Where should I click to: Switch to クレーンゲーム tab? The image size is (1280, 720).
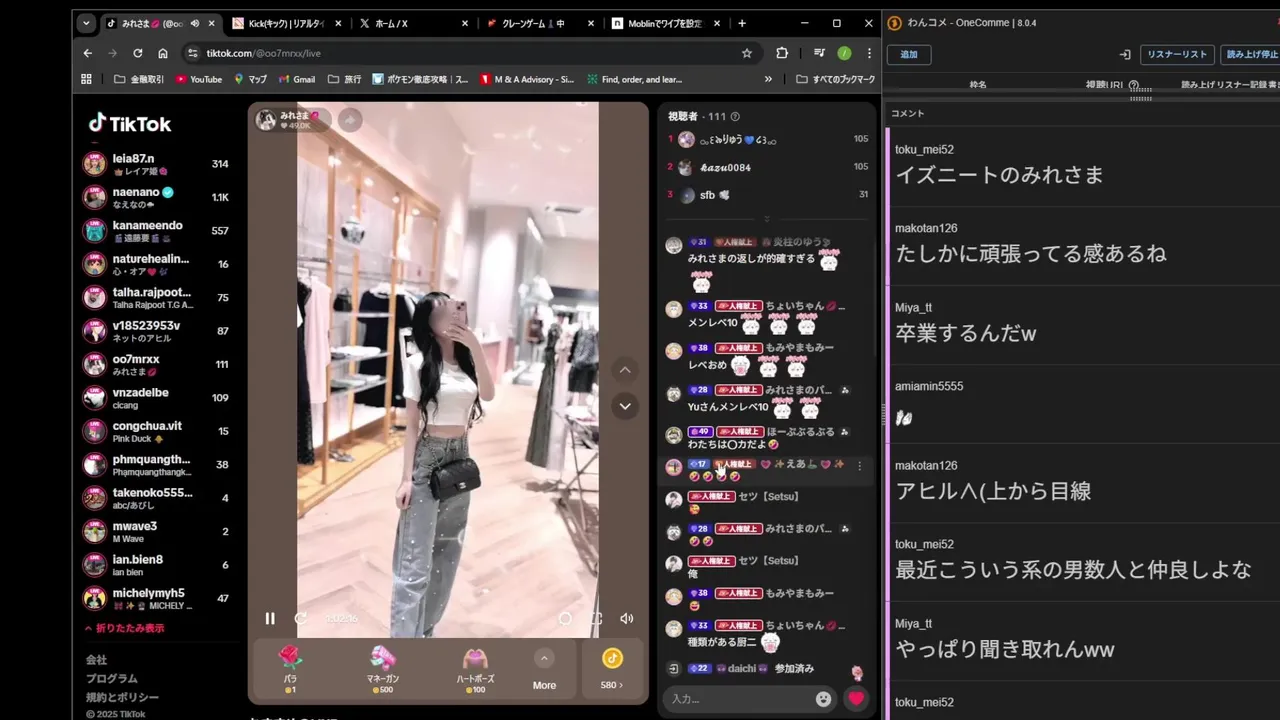(x=539, y=23)
